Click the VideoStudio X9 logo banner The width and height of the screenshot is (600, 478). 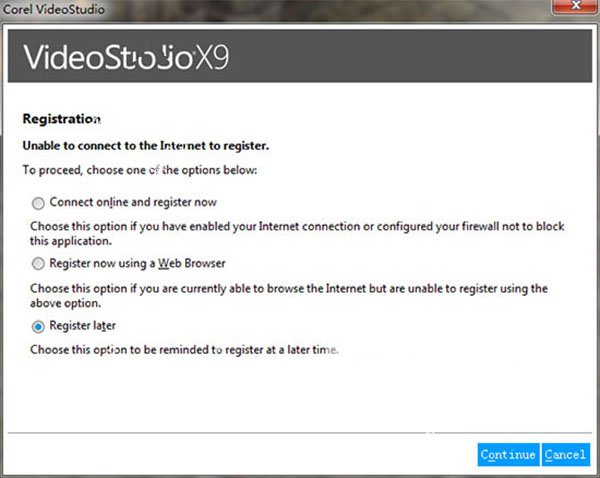pyautogui.click(x=300, y=56)
